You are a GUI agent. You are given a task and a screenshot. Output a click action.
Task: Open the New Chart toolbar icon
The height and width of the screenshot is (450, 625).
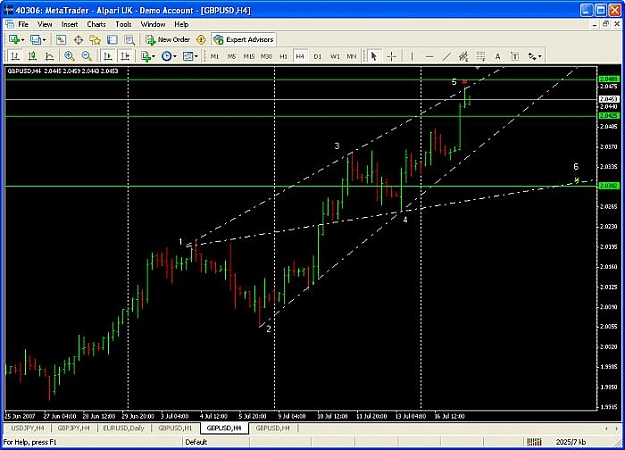click(14, 39)
